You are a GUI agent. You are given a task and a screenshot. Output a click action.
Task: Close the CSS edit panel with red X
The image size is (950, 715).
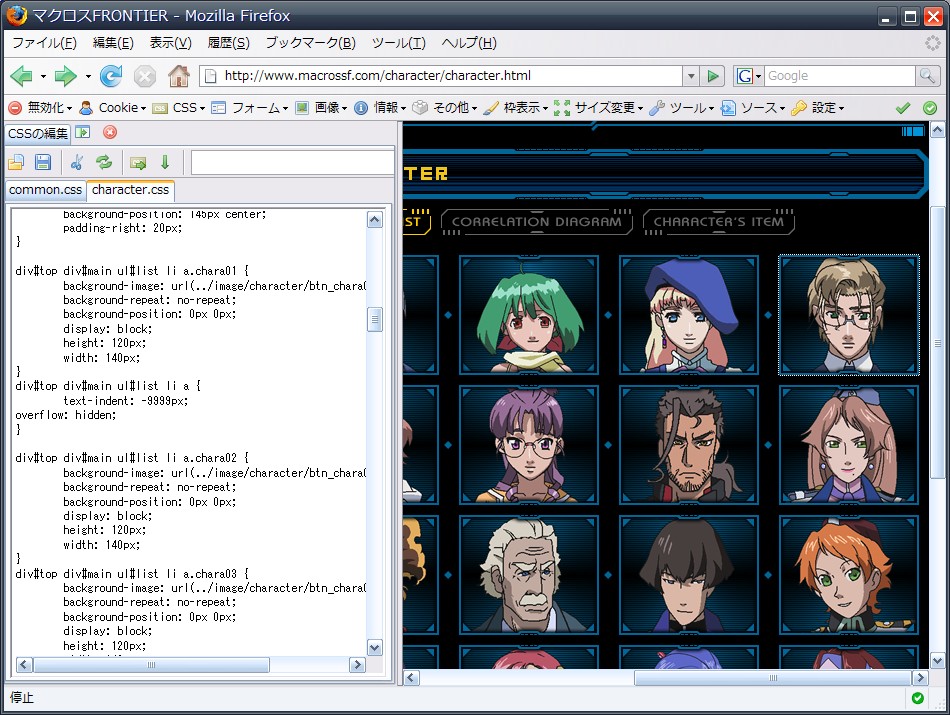[110, 132]
